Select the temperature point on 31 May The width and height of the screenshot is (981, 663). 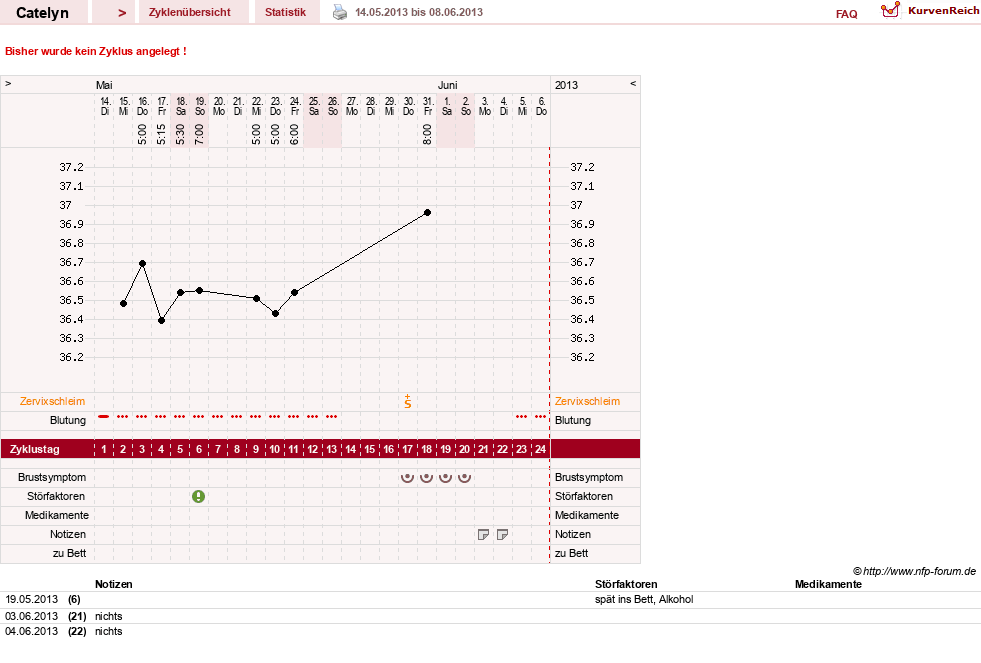pyautogui.click(x=427, y=213)
